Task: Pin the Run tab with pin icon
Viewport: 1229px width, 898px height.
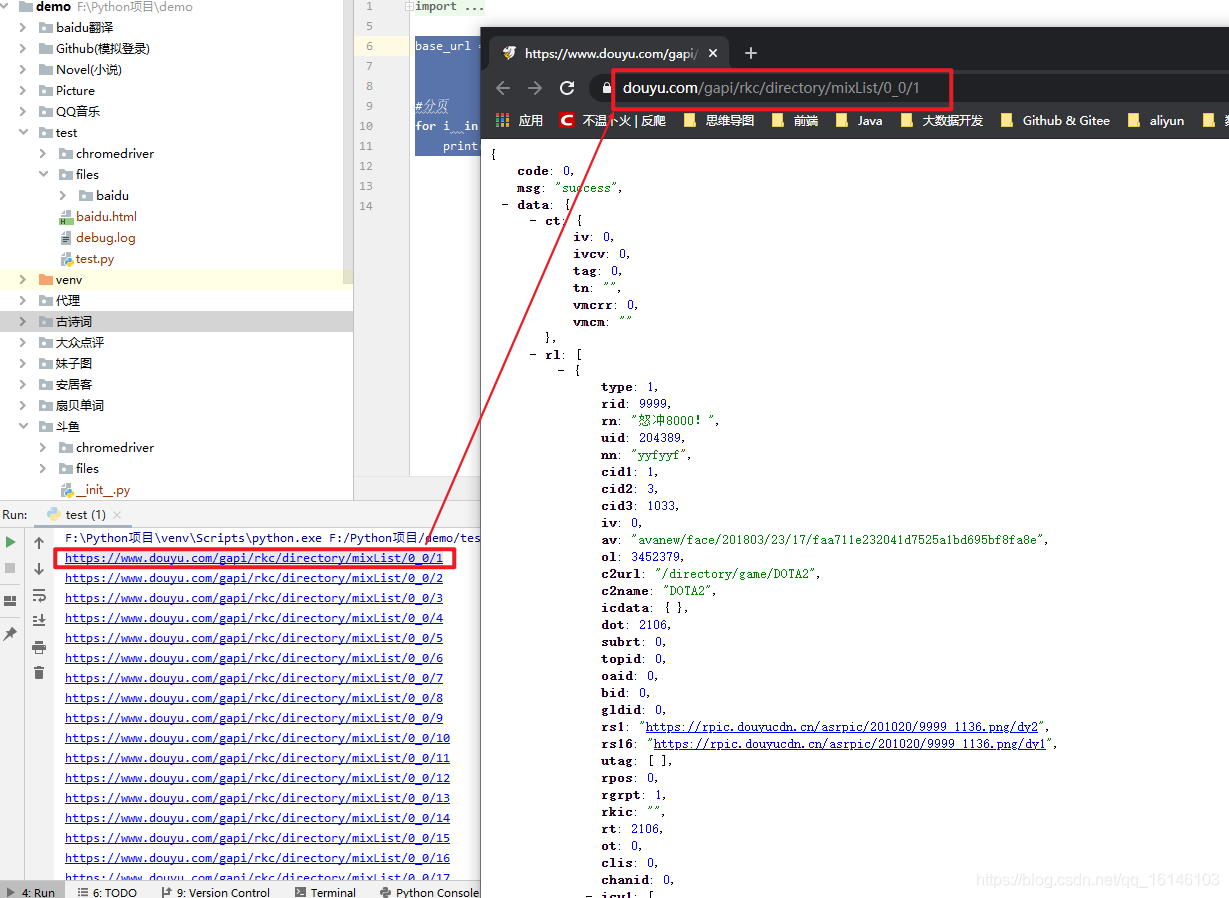Action: tap(11, 634)
